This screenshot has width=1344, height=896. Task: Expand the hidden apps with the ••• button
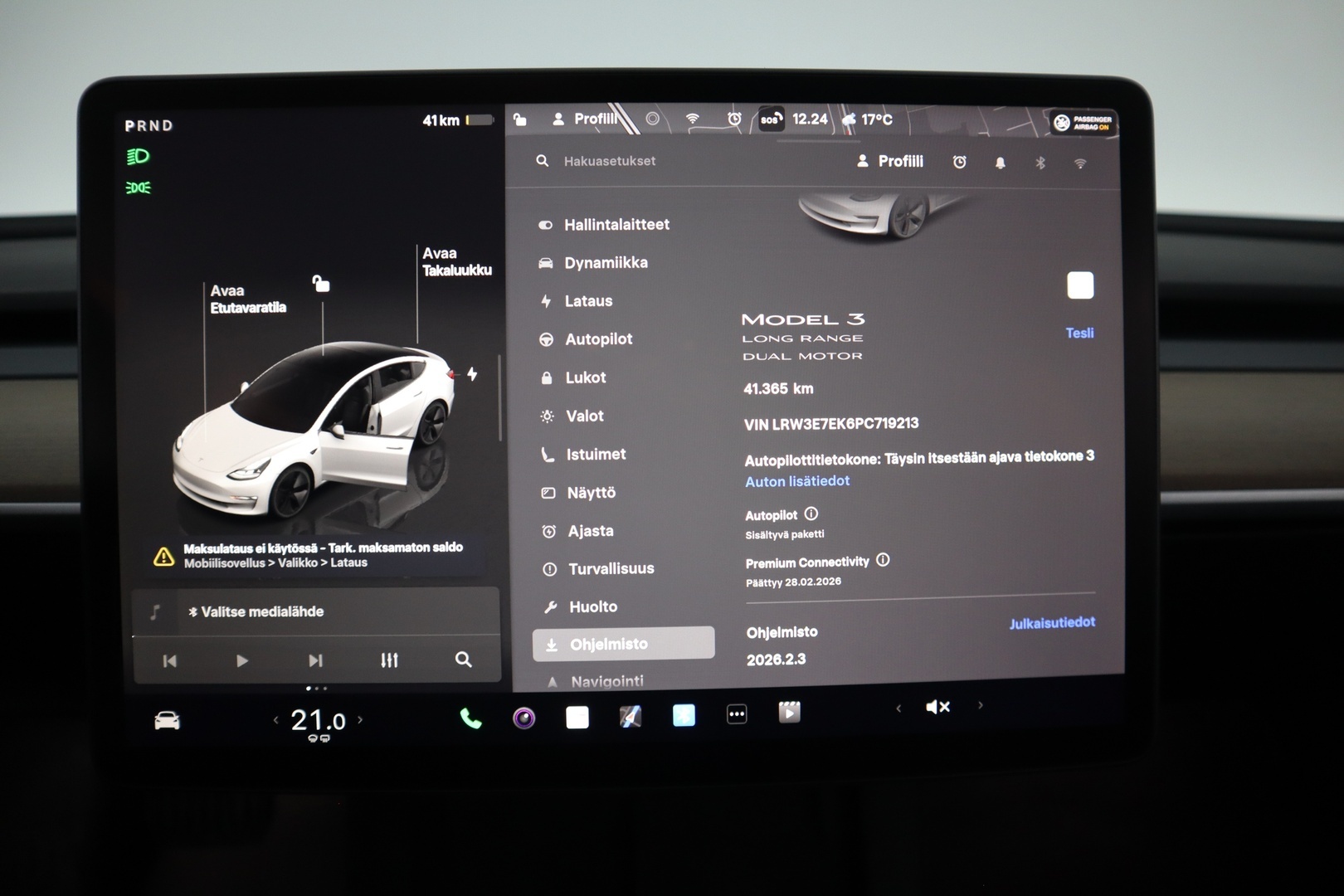click(736, 713)
